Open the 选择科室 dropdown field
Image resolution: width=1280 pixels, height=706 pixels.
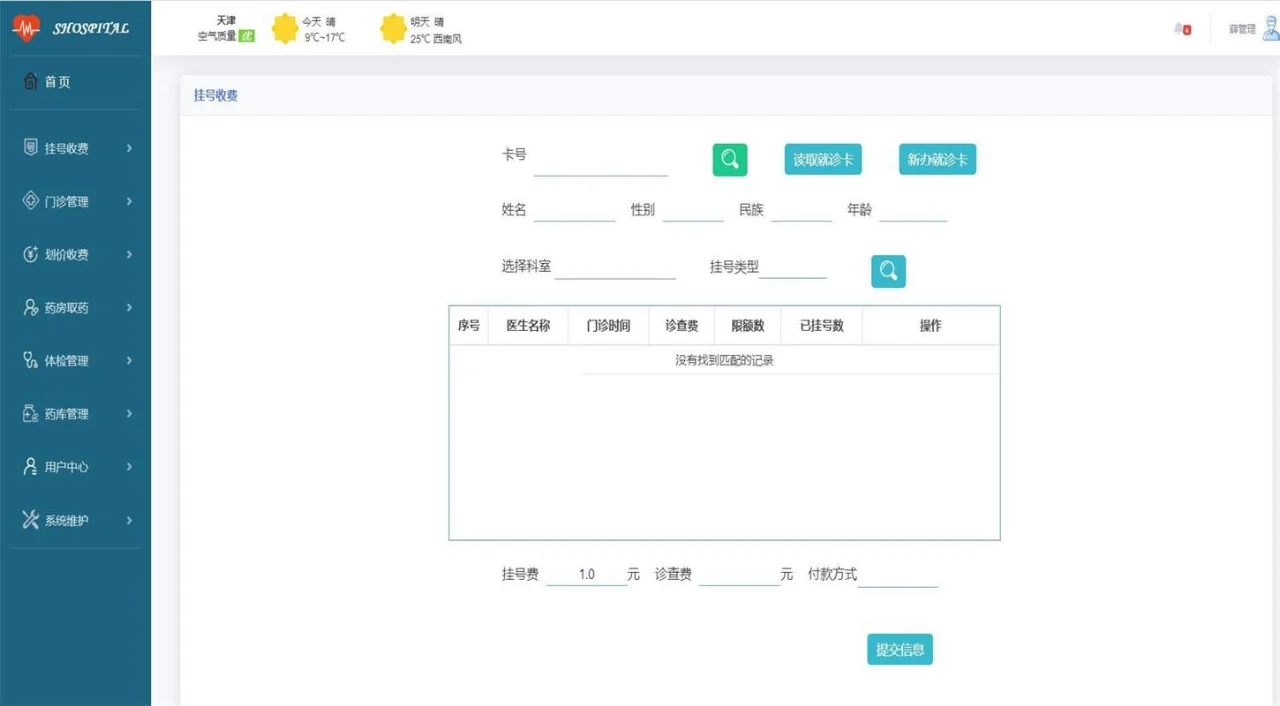[x=615, y=268]
